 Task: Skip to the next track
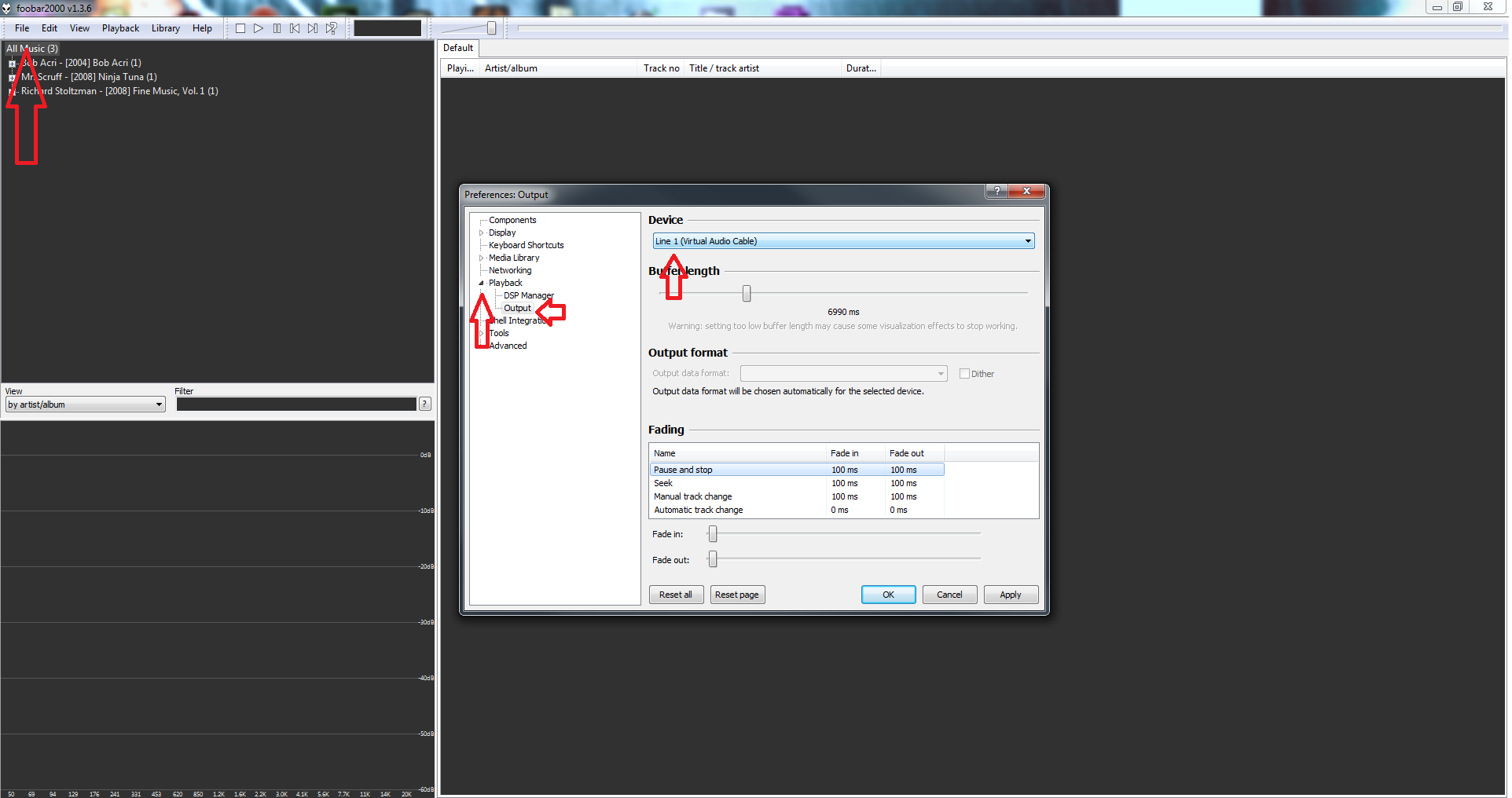313,28
